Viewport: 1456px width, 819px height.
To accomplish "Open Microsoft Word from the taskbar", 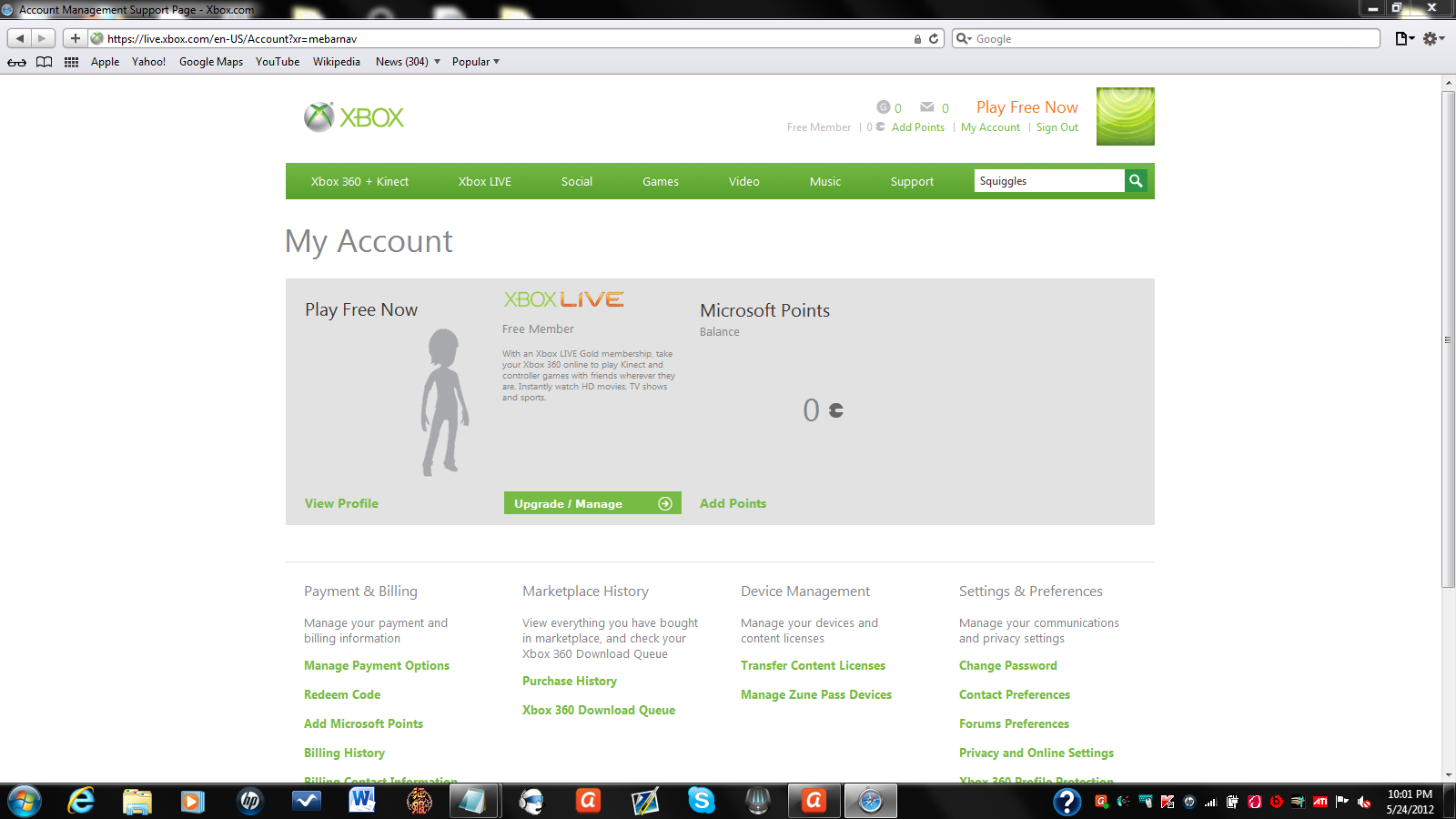I will 362,801.
